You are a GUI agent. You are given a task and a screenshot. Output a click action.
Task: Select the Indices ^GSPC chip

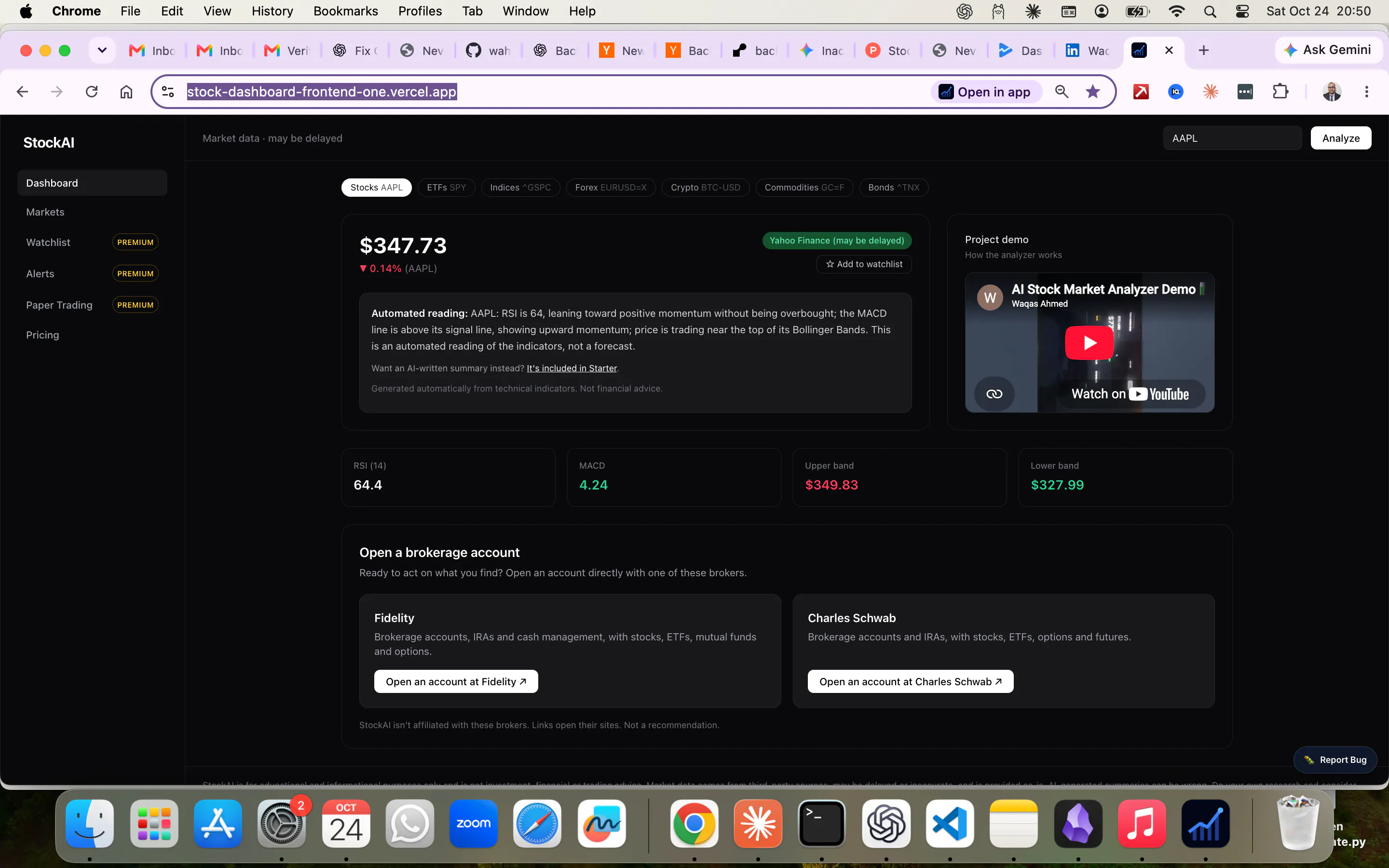coord(520,187)
